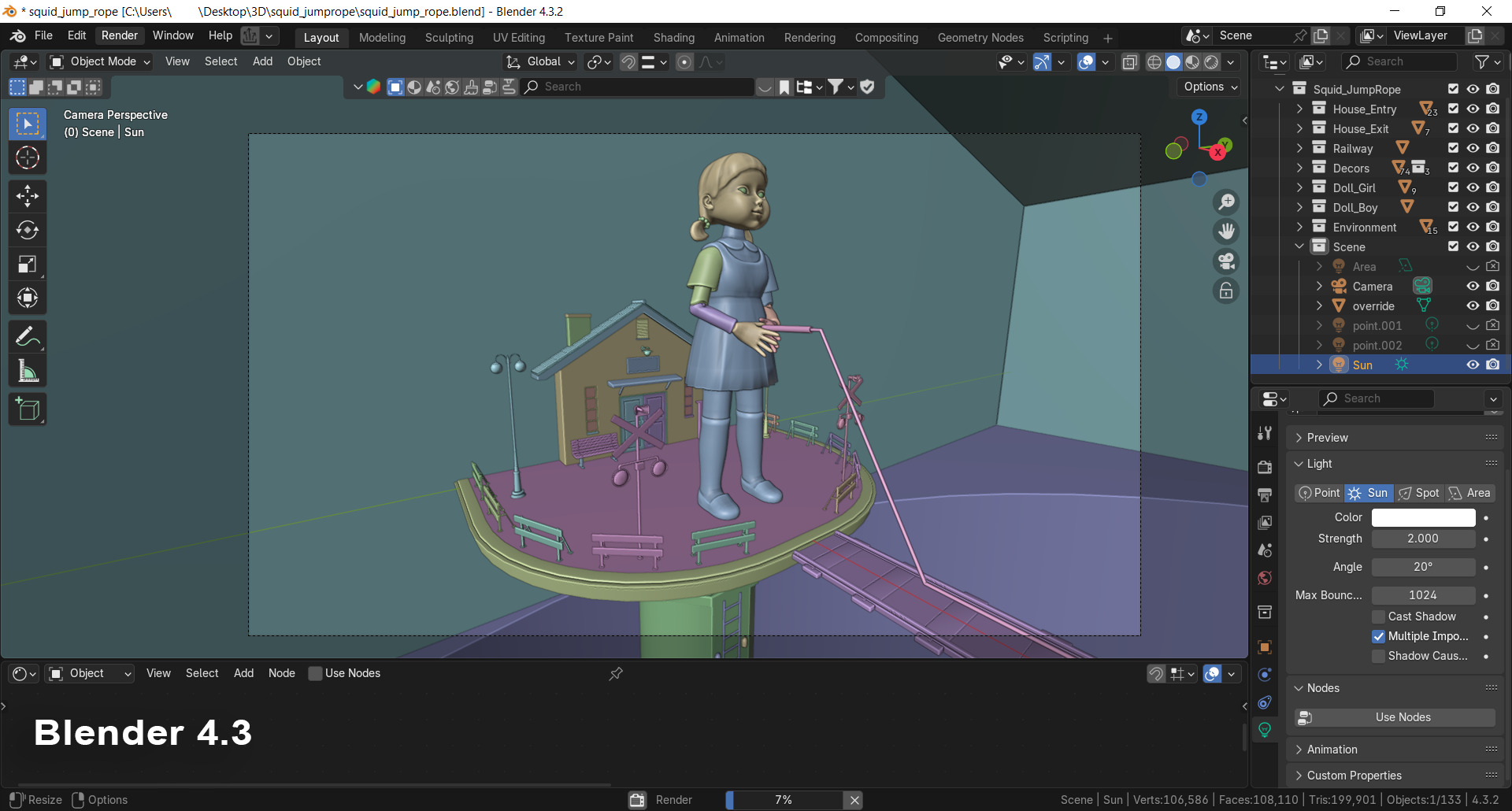Click the zoom magnifier in viewport
1512x811 pixels.
click(1226, 202)
